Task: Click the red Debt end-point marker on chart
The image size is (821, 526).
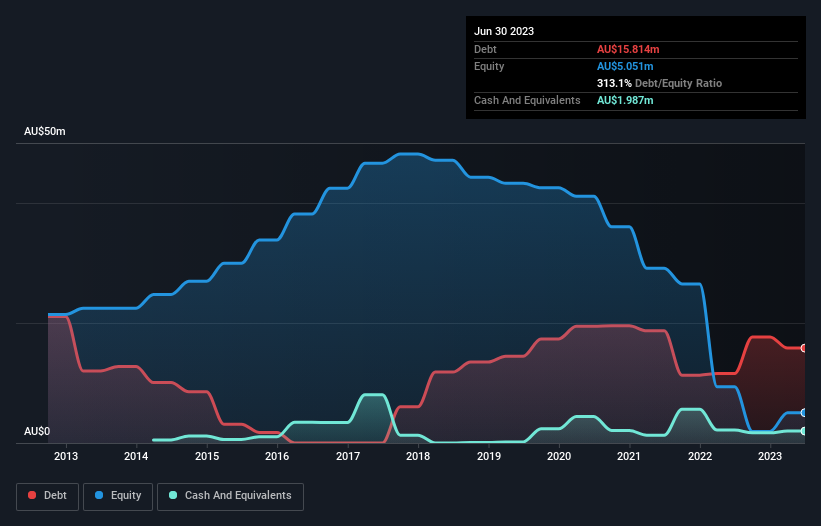Action: pos(804,348)
